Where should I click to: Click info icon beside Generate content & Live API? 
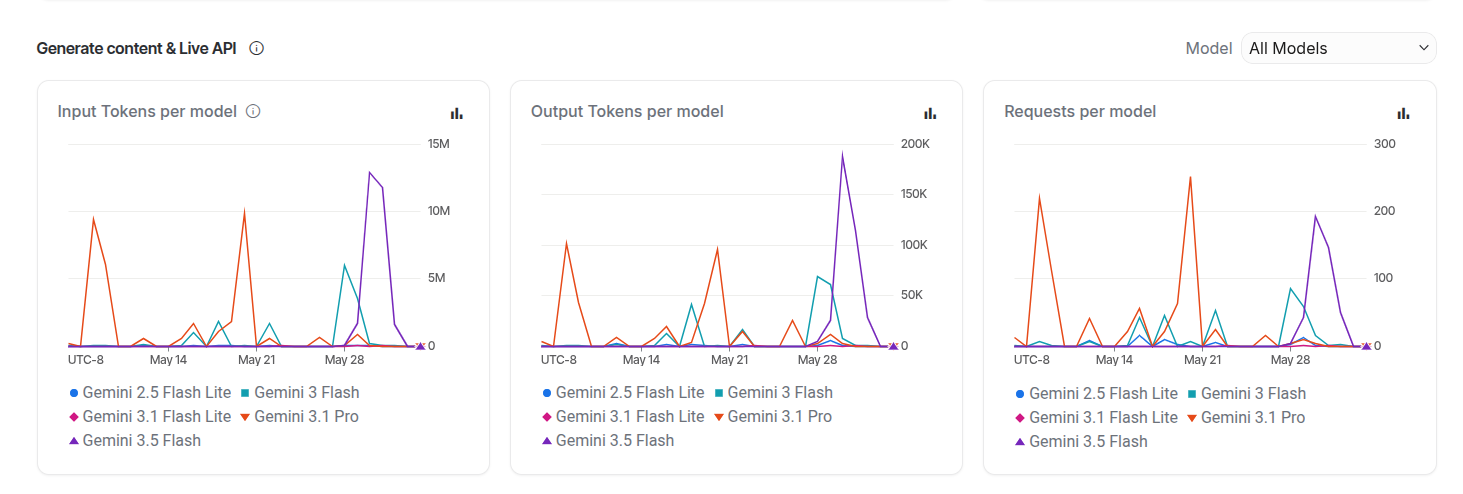[x=256, y=48]
